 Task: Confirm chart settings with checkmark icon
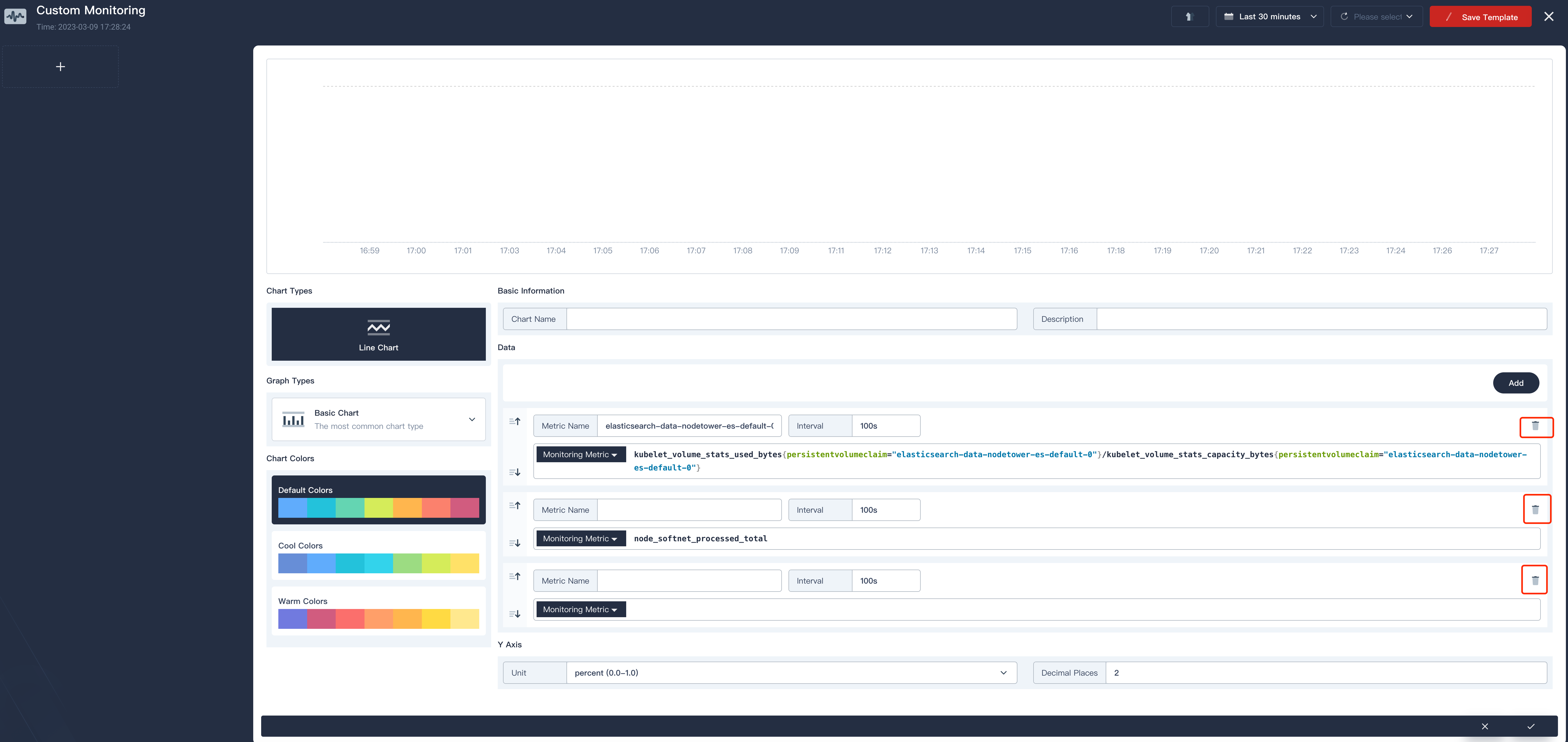1531,726
